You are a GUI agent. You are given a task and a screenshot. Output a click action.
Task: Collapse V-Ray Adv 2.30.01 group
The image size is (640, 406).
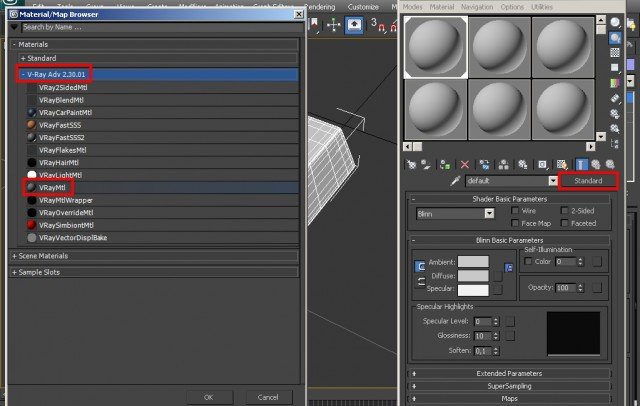click(x=23, y=74)
